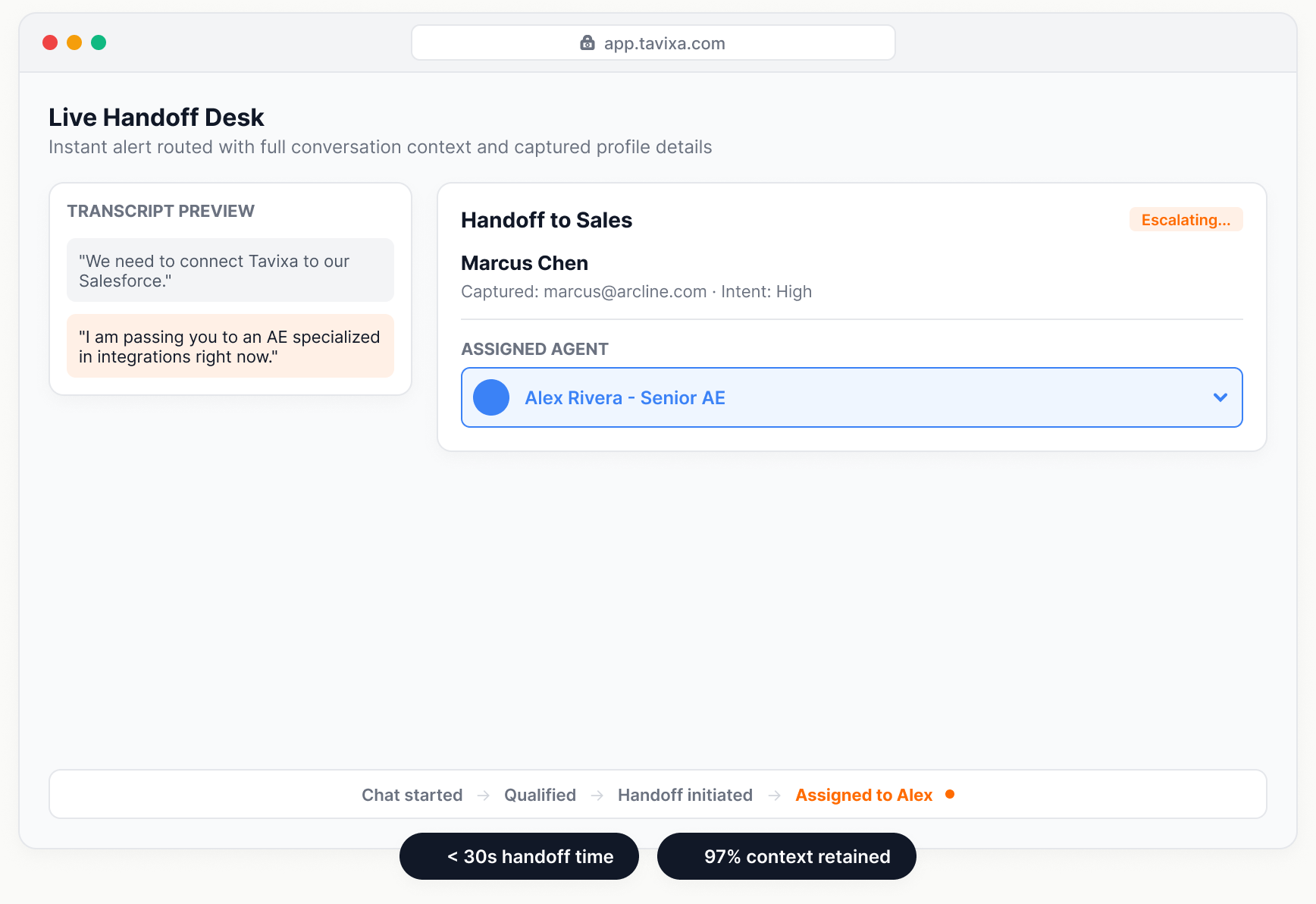Click the orange dot after Assigned to Alex
The height and width of the screenshot is (904, 1316).
click(x=950, y=794)
